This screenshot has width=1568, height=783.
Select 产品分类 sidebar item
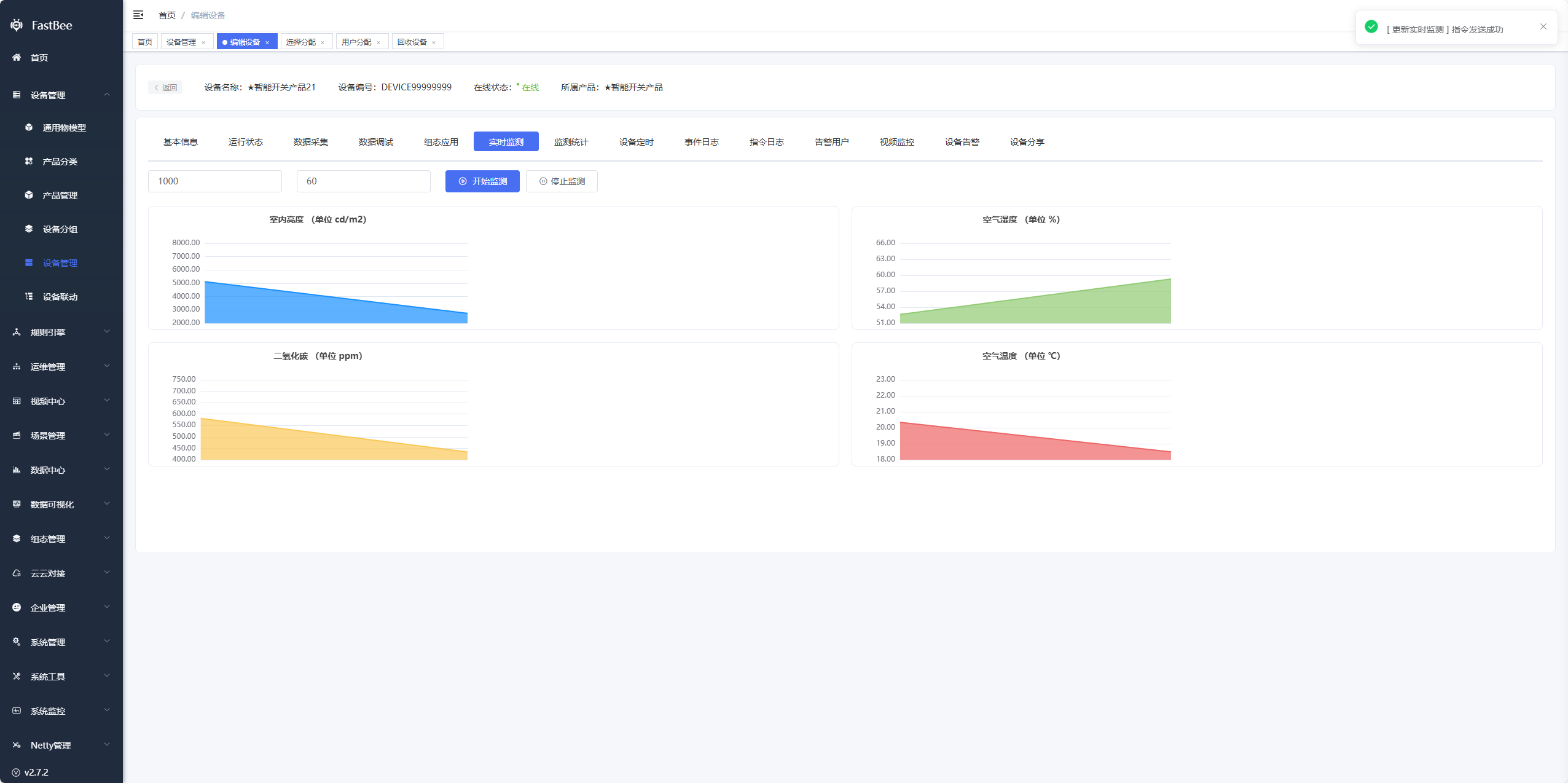pos(60,162)
